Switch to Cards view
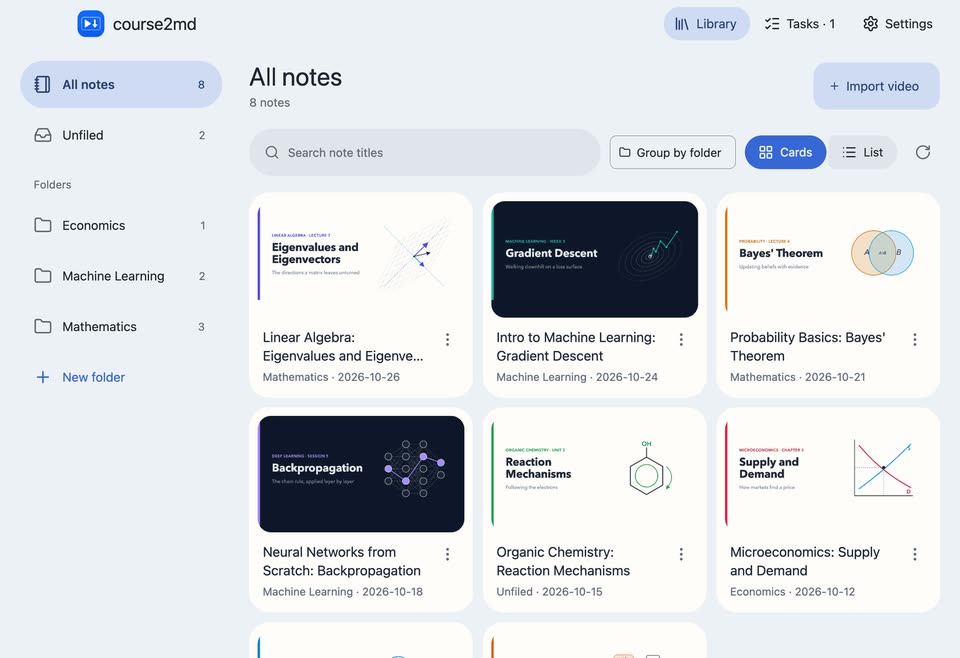Image resolution: width=960 pixels, height=658 pixels. [785, 152]
